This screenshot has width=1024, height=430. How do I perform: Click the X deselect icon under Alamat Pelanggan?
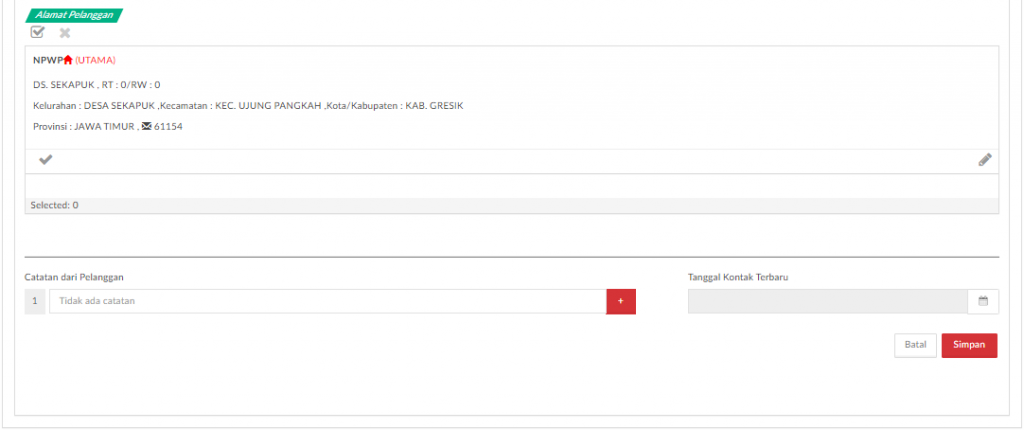coord(65,33)
